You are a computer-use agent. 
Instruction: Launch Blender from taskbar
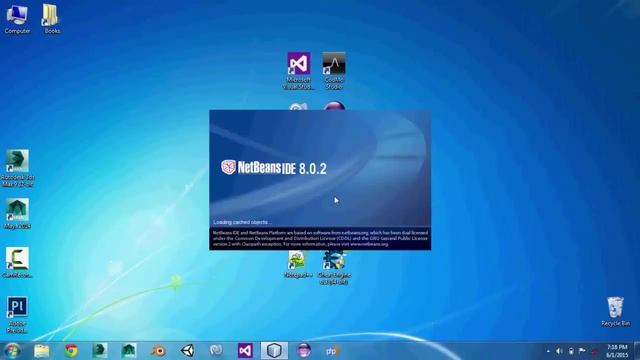pos(158,351)
